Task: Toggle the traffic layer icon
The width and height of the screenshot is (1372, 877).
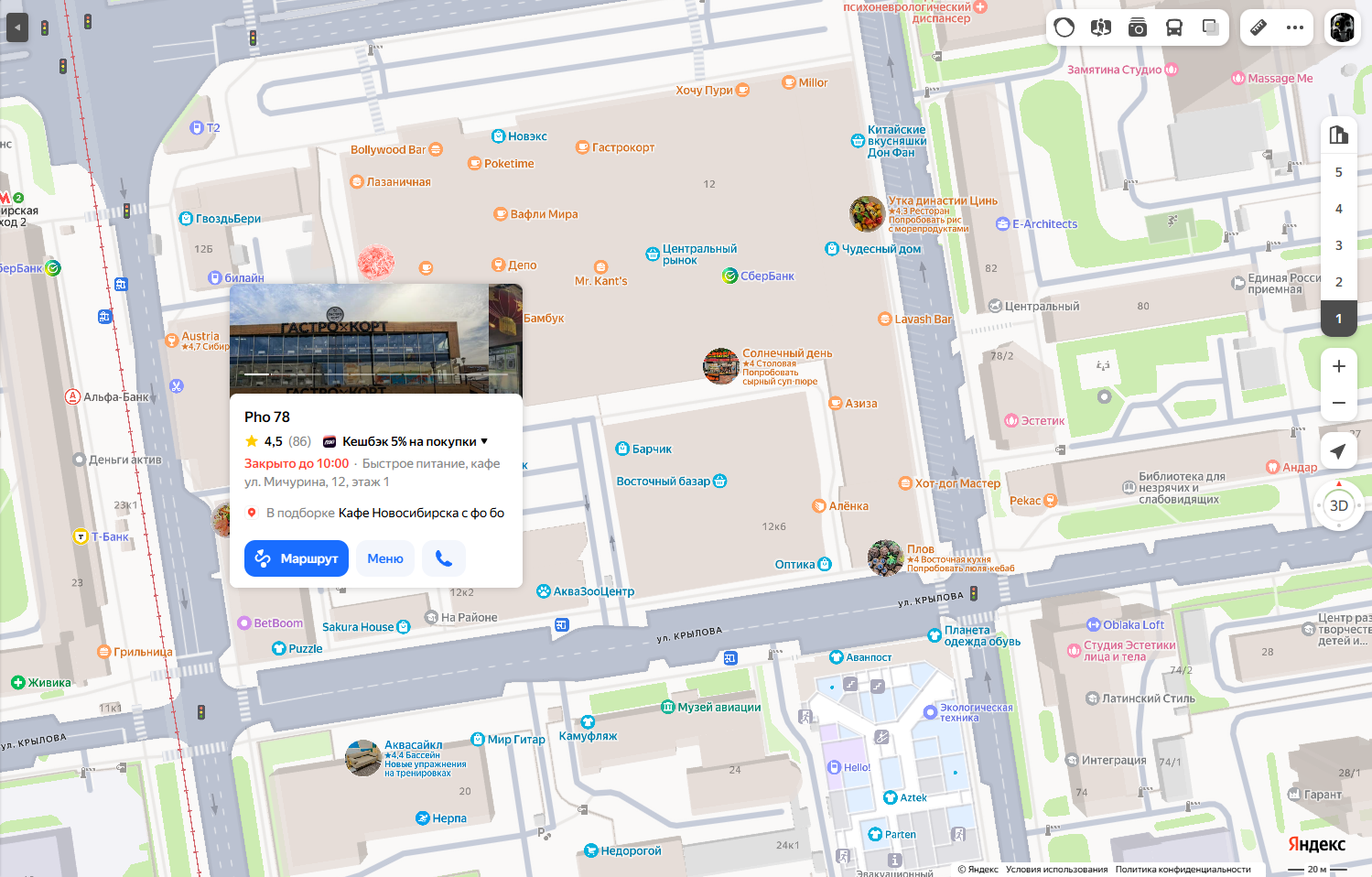Action: 1064,27
